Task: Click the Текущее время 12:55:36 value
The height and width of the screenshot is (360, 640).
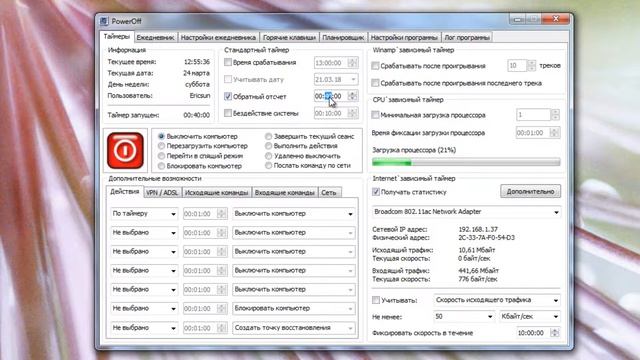Action: [x=197, y=62]
